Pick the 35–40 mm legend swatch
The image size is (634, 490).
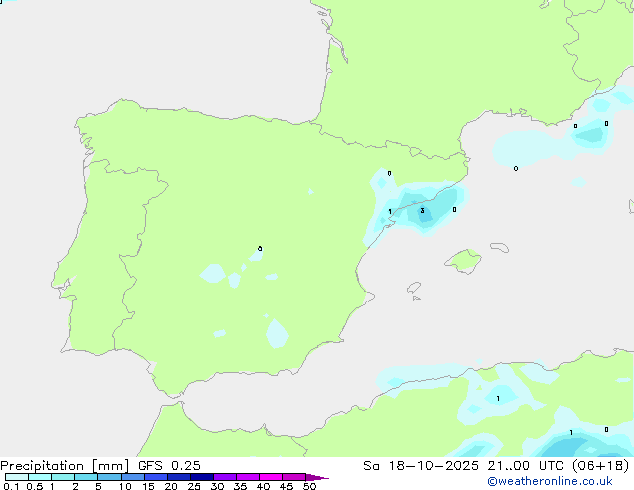247,477
